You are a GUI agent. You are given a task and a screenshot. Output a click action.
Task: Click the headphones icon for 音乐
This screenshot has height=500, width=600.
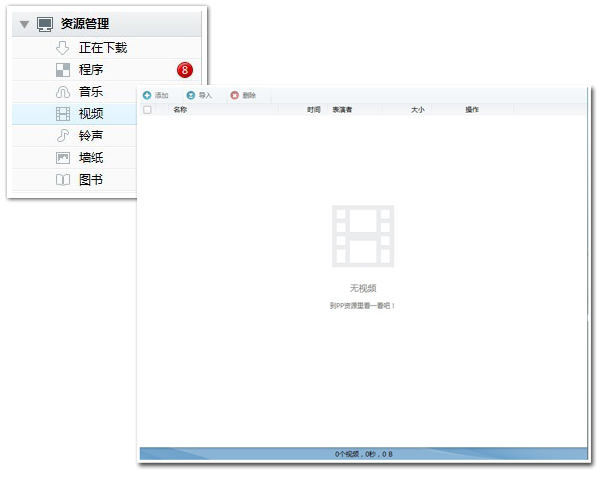[63, 92]
